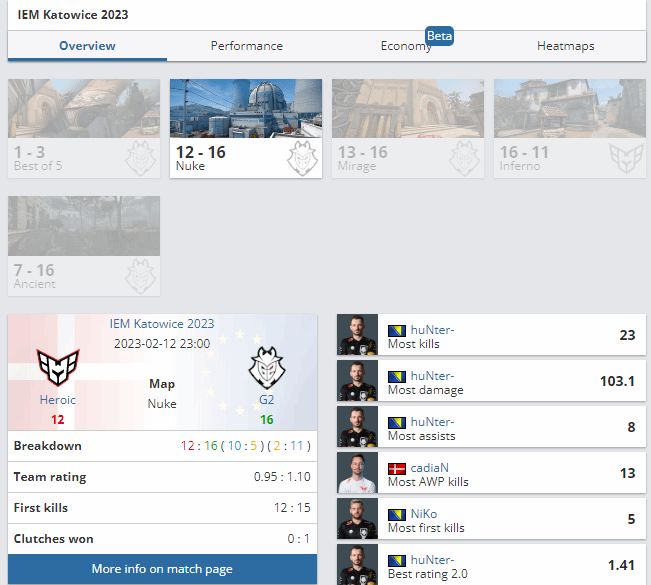This screenshot has height=585, width=651.
Task: Click G2's green score 16
Action: [267, 420]
